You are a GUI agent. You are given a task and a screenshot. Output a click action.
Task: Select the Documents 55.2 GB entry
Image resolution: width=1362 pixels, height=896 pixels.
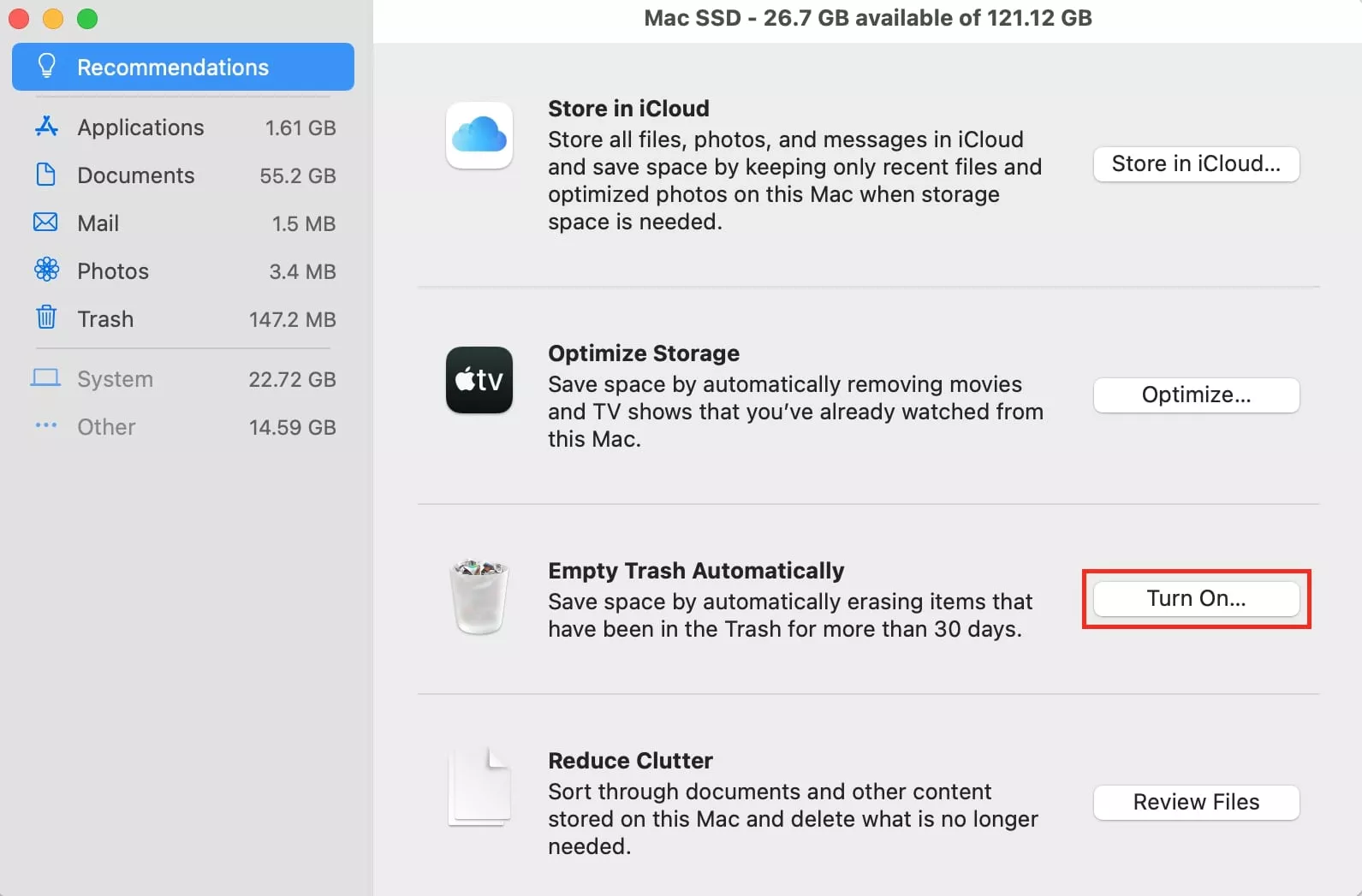pyautogui.click(x=183, y=175)
